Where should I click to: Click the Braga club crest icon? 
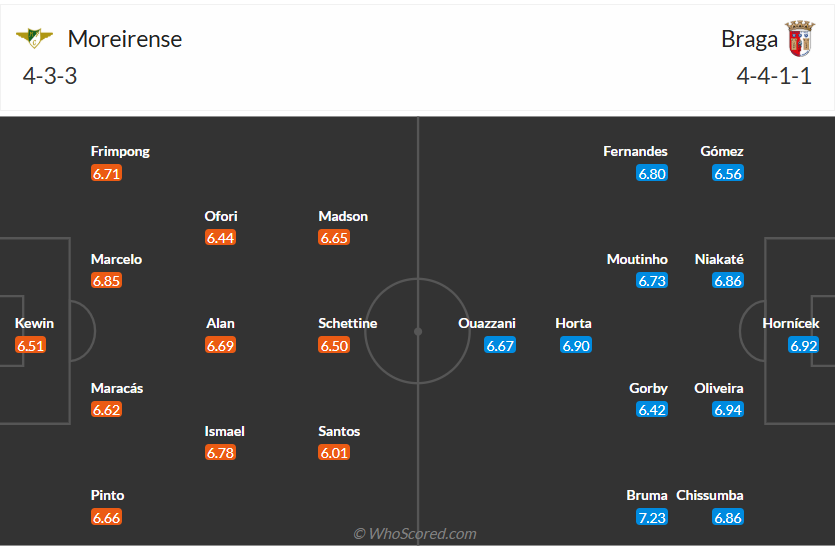tap(799, 38)
